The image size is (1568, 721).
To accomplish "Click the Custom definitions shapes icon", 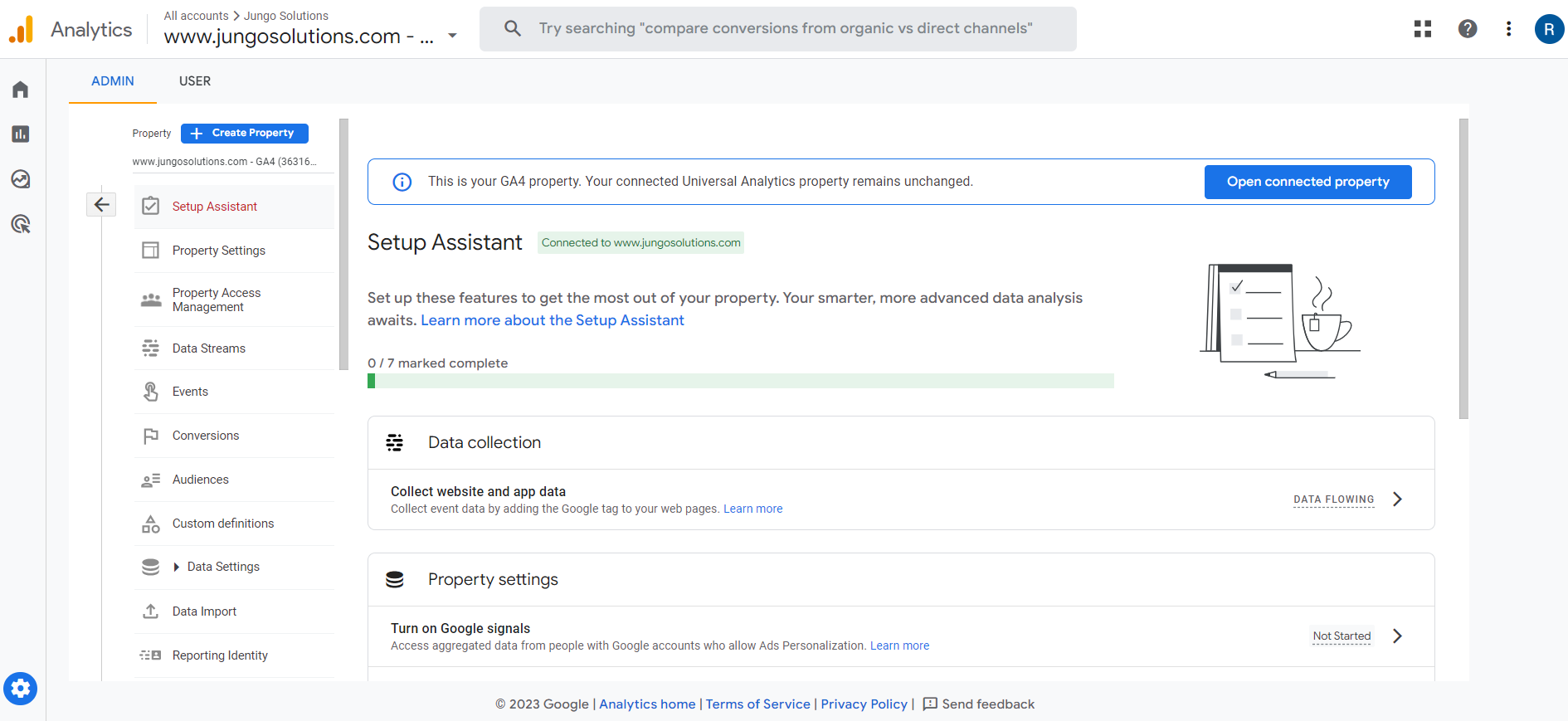I will click(x=151, y=524).
